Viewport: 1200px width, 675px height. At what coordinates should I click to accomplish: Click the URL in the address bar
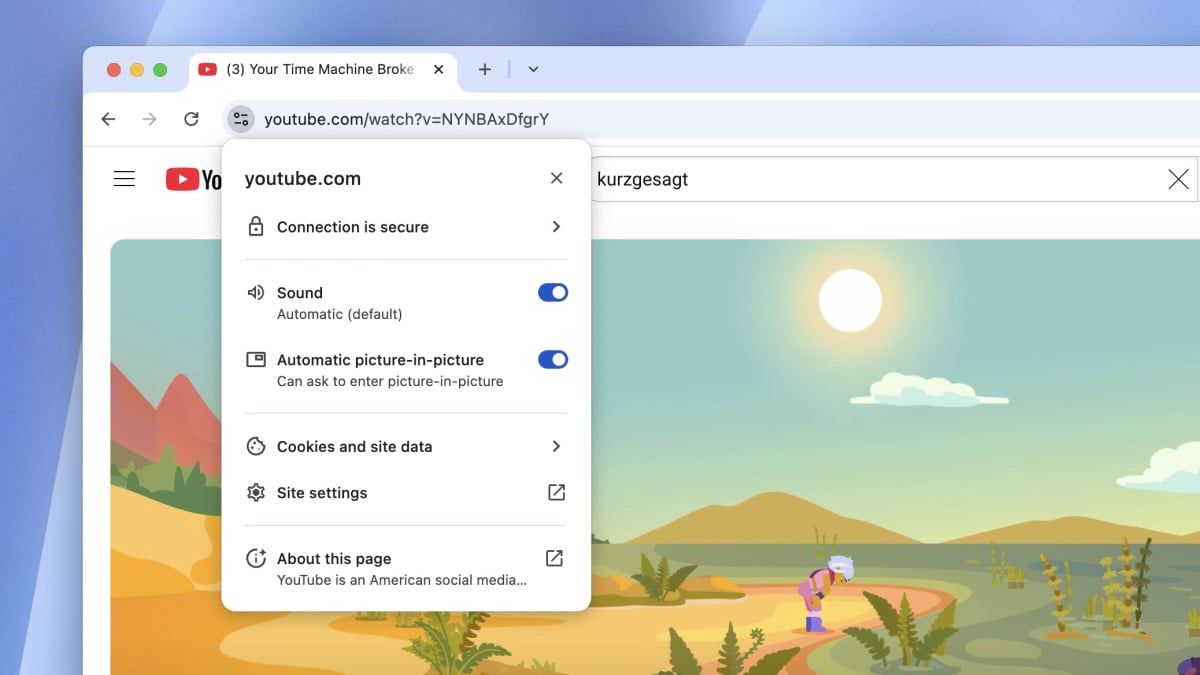coord(406,119)
